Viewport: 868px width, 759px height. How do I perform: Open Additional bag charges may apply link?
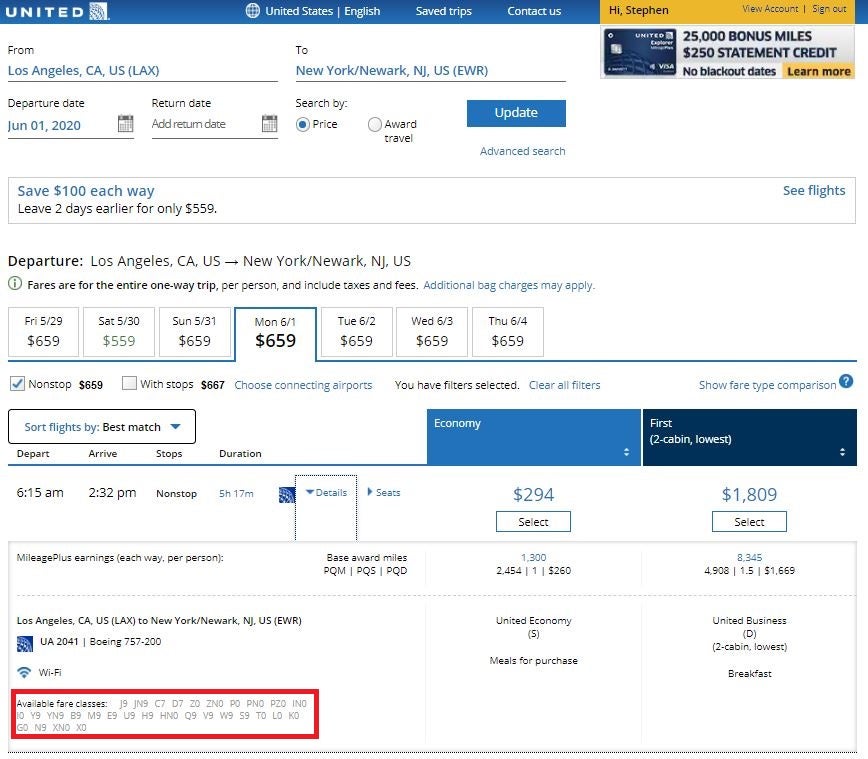pyautogui.click(x=509, y=285)
